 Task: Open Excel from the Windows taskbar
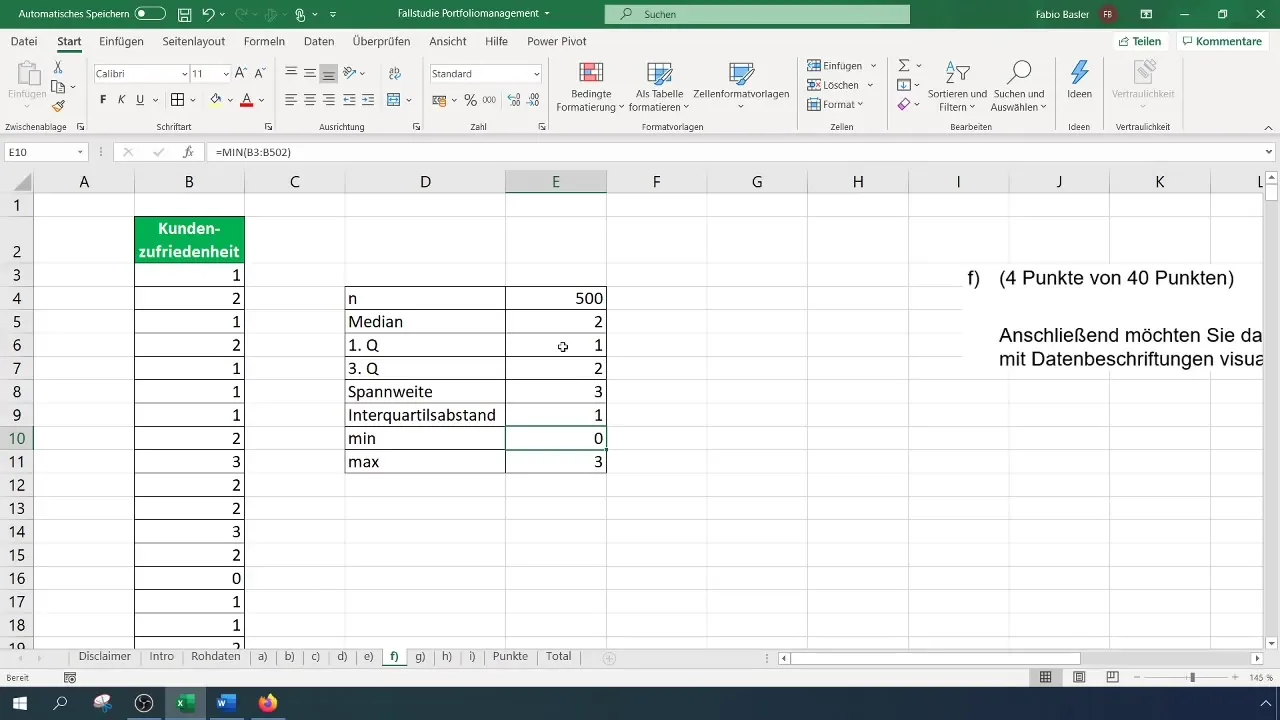click(x=184, y=703)
